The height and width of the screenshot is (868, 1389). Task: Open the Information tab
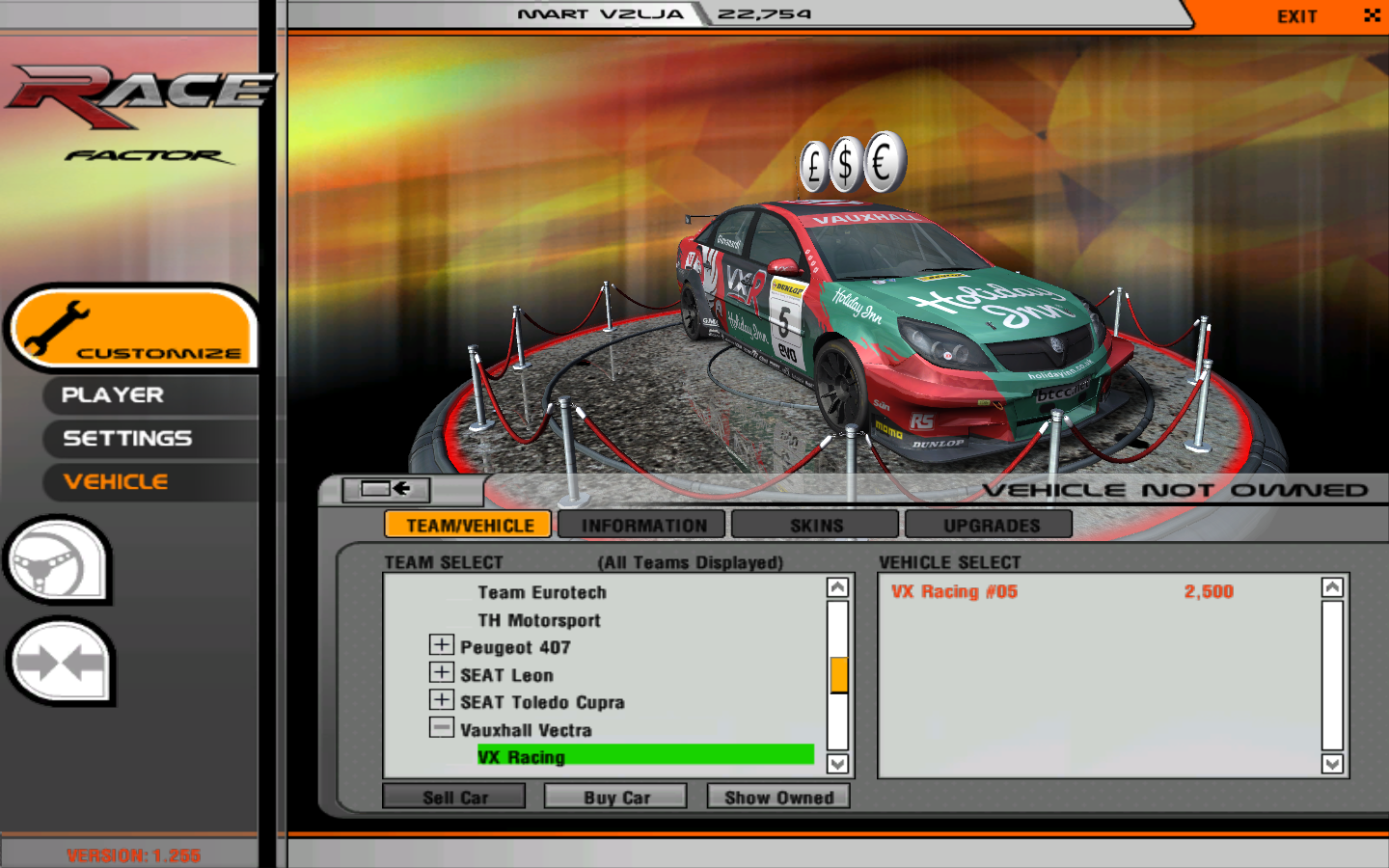click(643, 525)
